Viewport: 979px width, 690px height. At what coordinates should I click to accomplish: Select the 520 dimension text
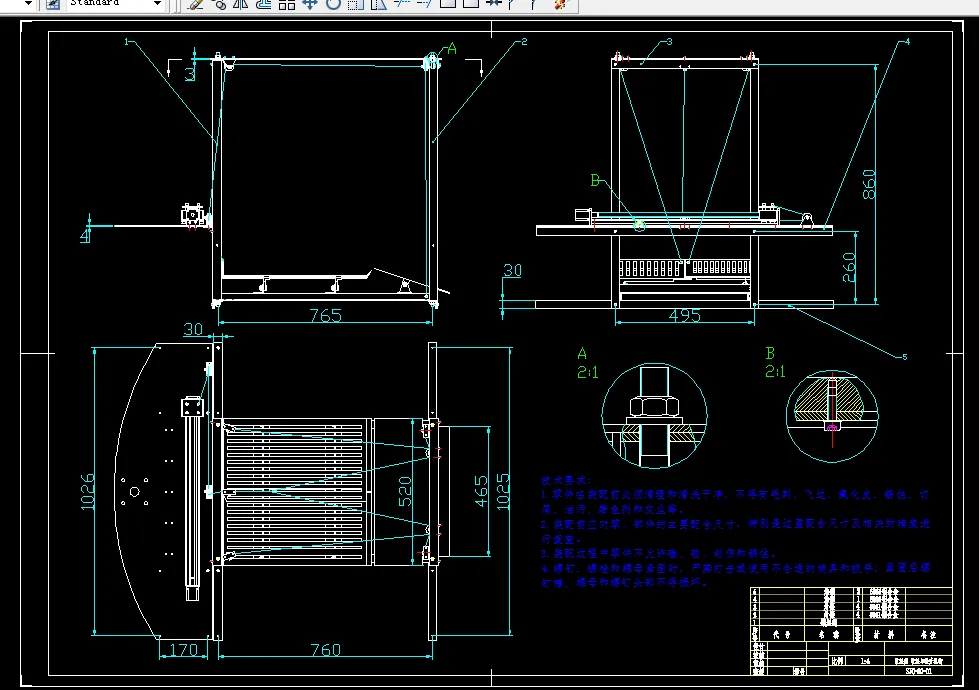(x=405, y=491)
